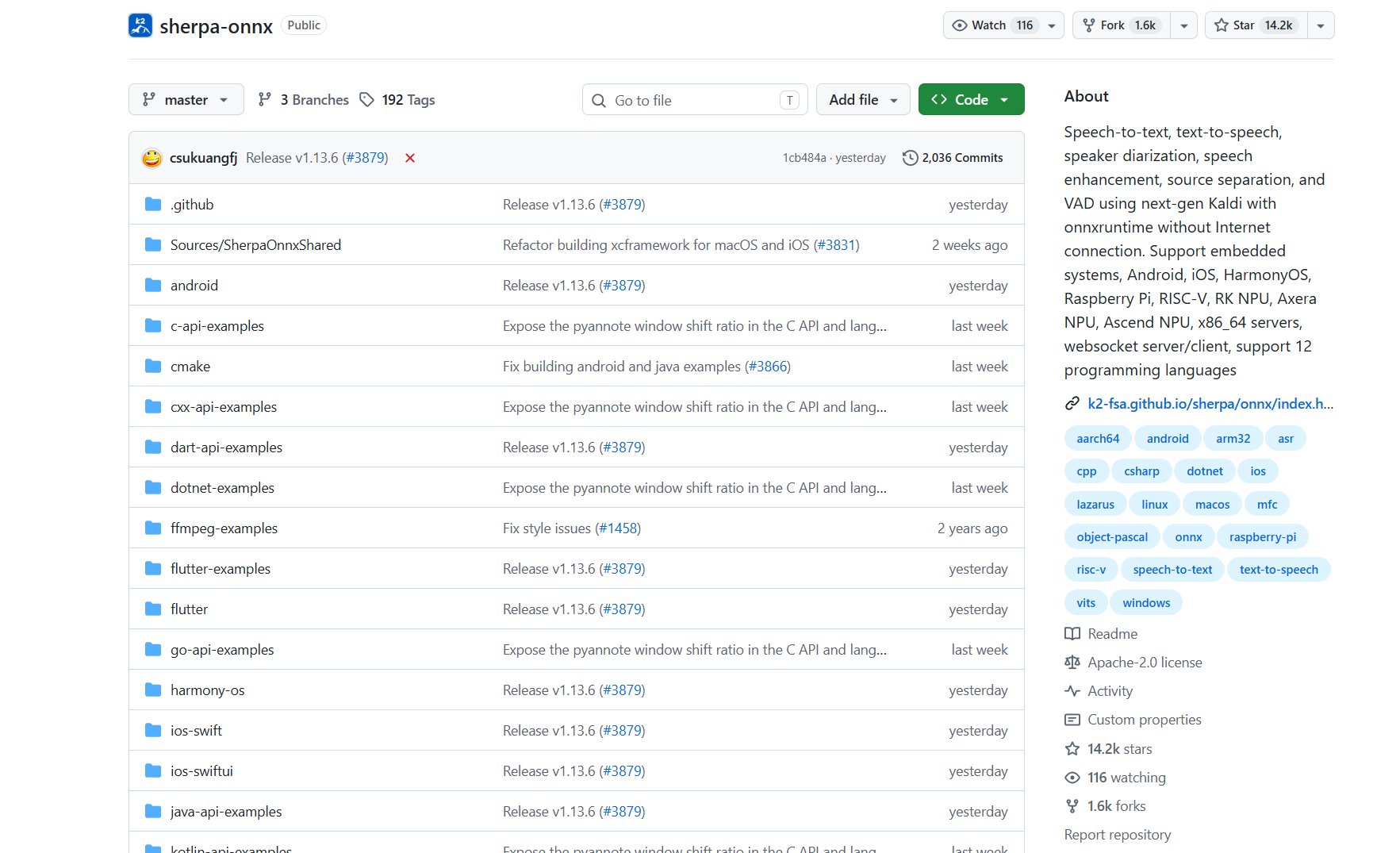
Task: Click the ios-swift folder icon
Action: (153, 731)
